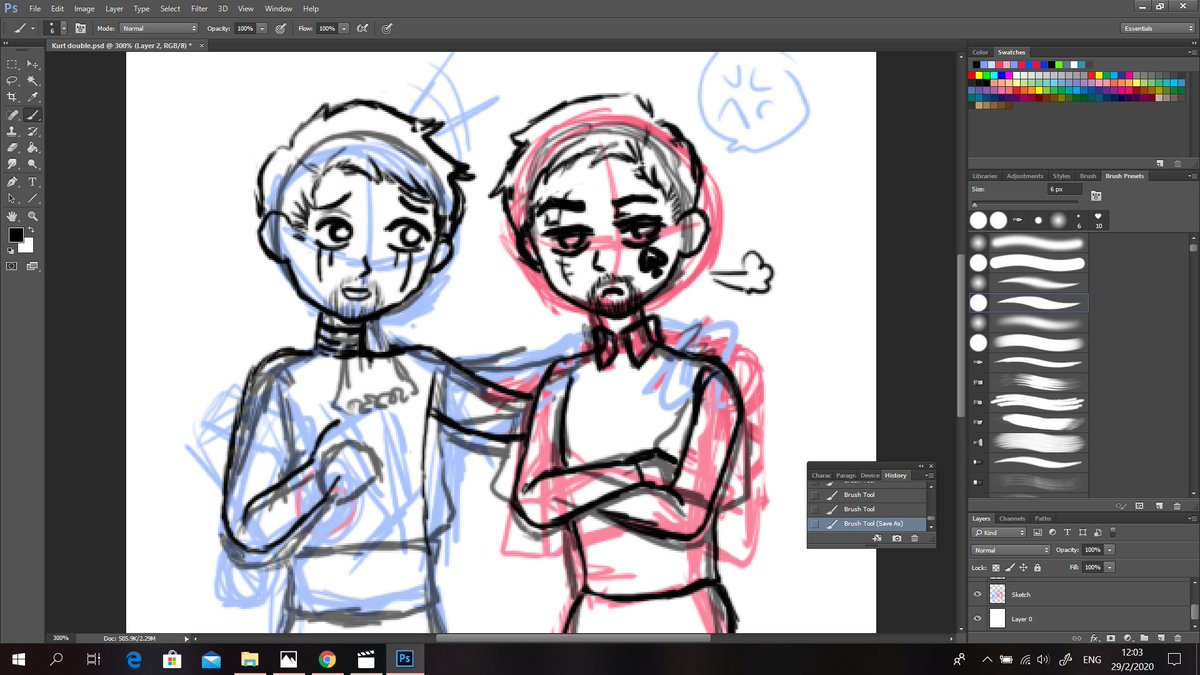Select the Zoom tool
The image size is (1200, 675).
point(33,215)
